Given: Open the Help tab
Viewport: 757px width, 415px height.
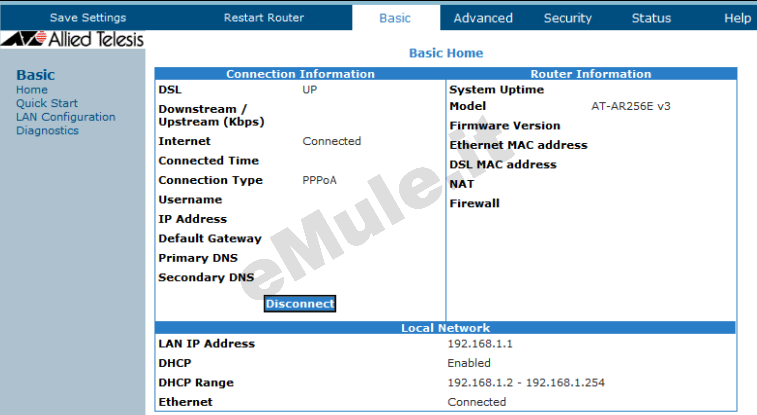Looking at the screenshot, I should [737, 18].
